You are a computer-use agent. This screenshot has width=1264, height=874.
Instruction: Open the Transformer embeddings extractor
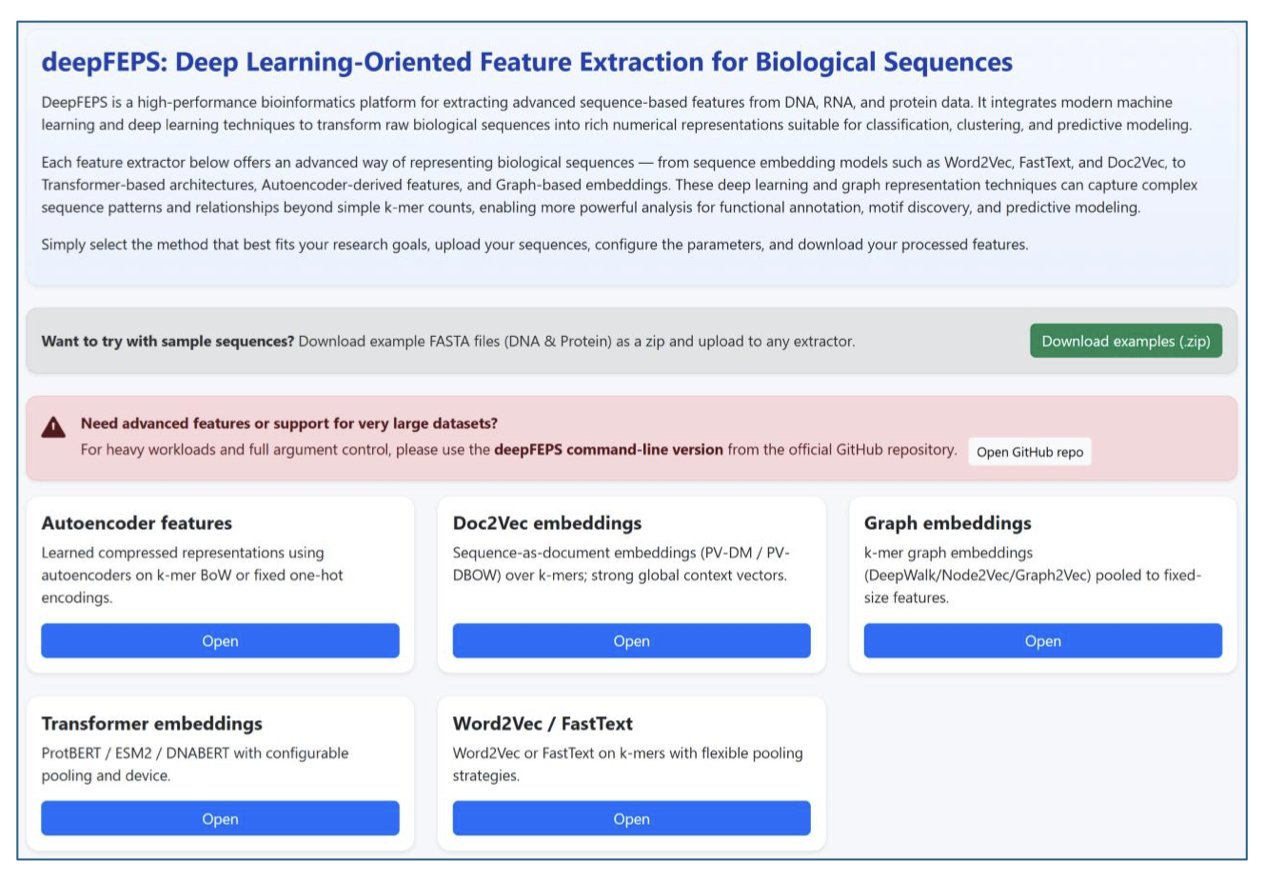pyautogui.click(x=220, y=819)
